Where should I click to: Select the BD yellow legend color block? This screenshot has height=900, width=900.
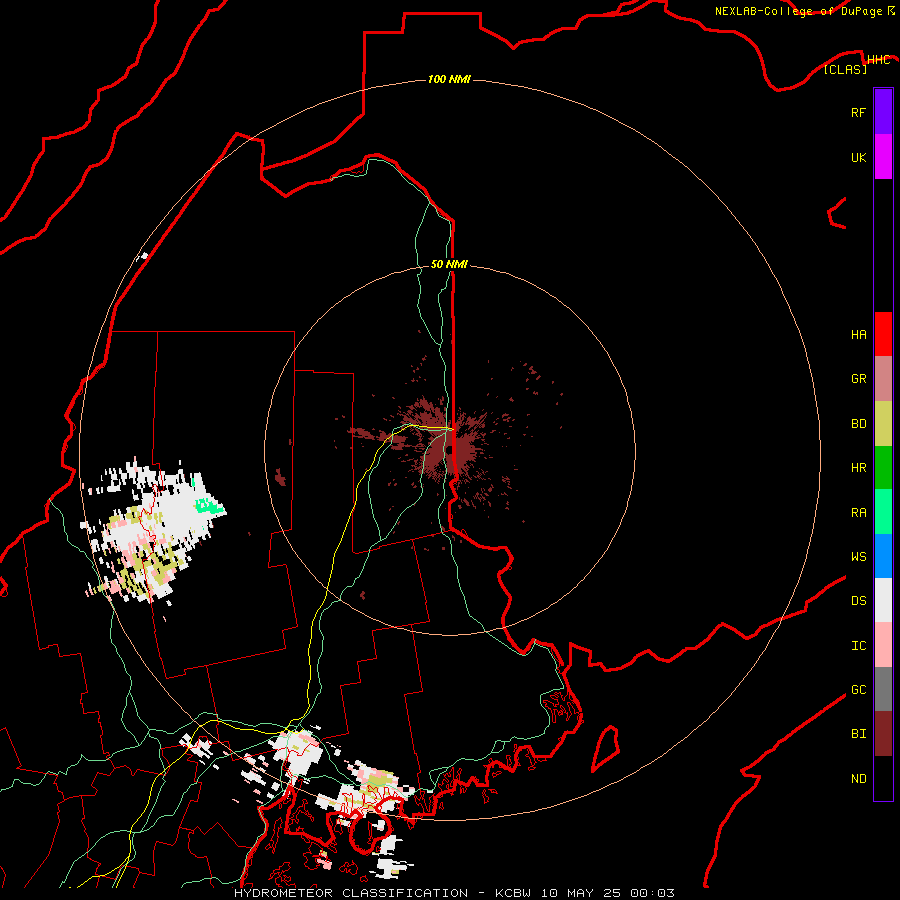[883, 423]
